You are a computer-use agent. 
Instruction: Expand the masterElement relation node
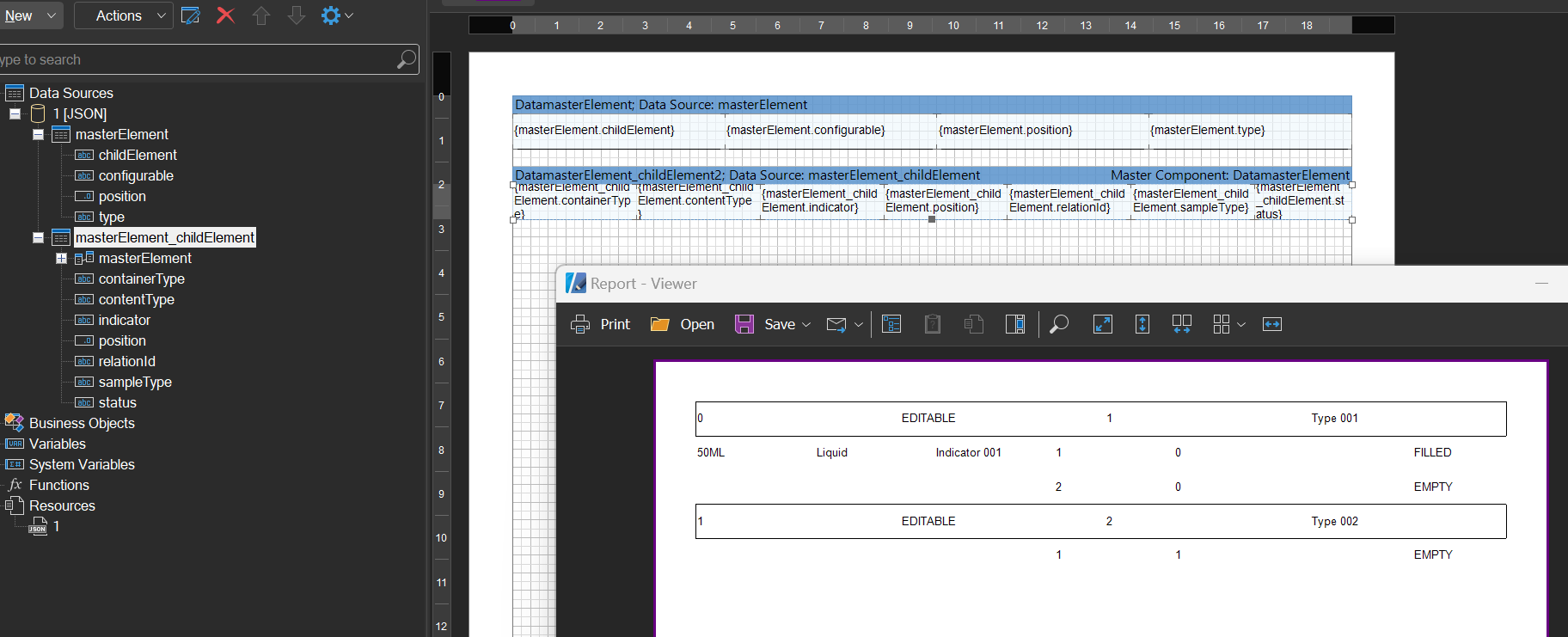pyautogui.click(x=61, y=258)
